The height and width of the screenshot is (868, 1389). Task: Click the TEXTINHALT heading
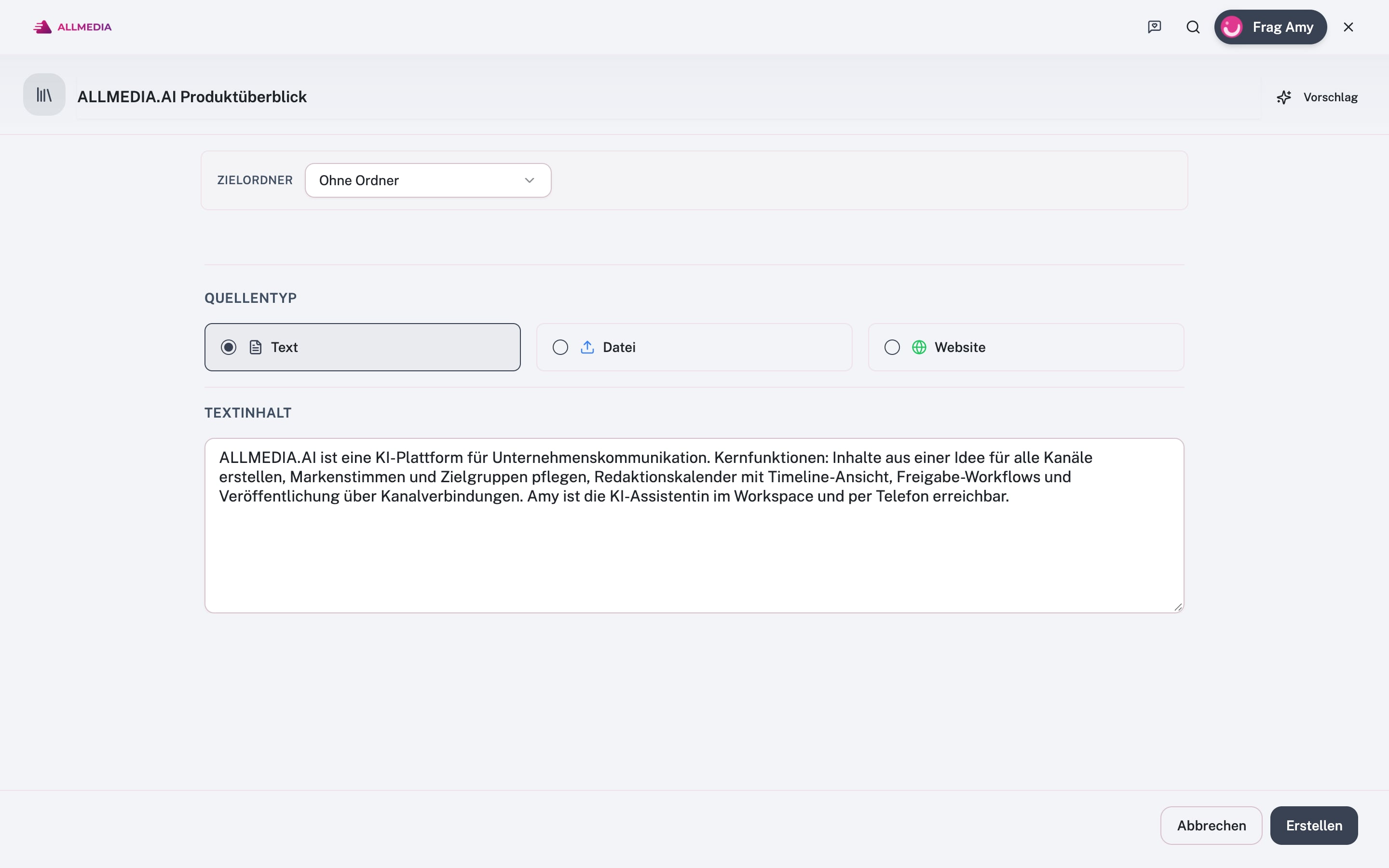click(248, 413)
